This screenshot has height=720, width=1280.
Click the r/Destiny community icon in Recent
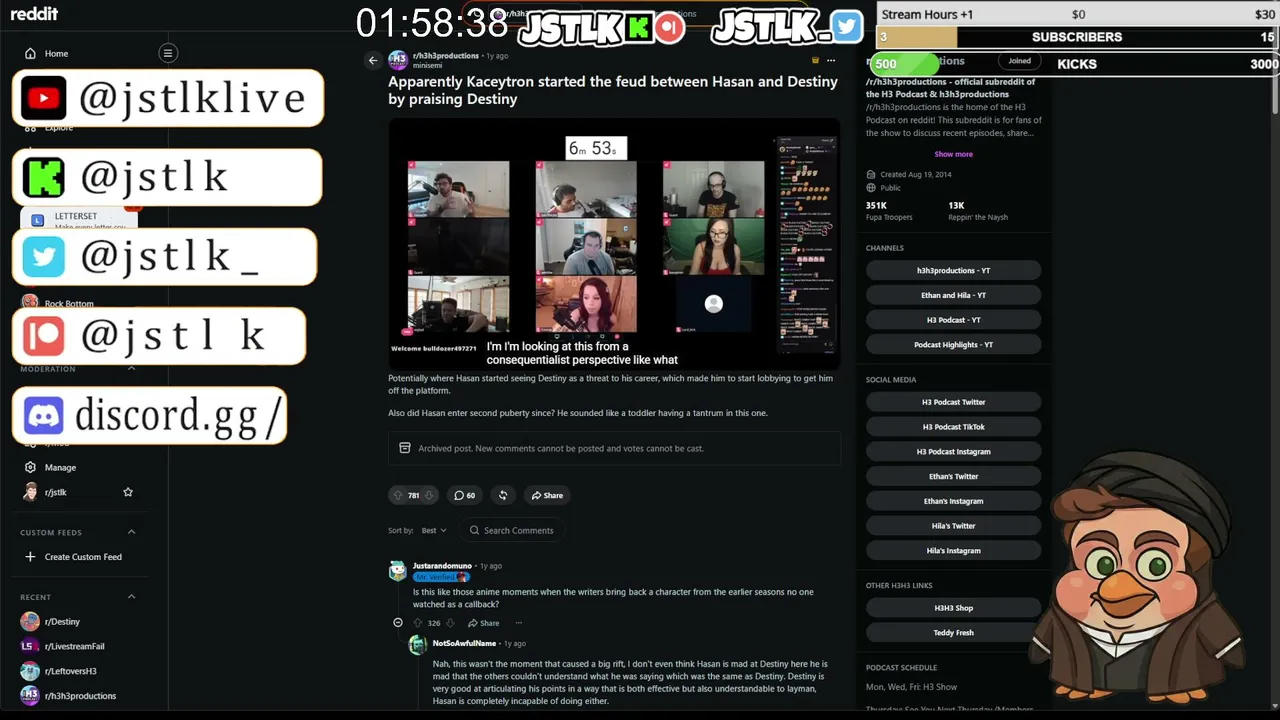click(30, 622)
